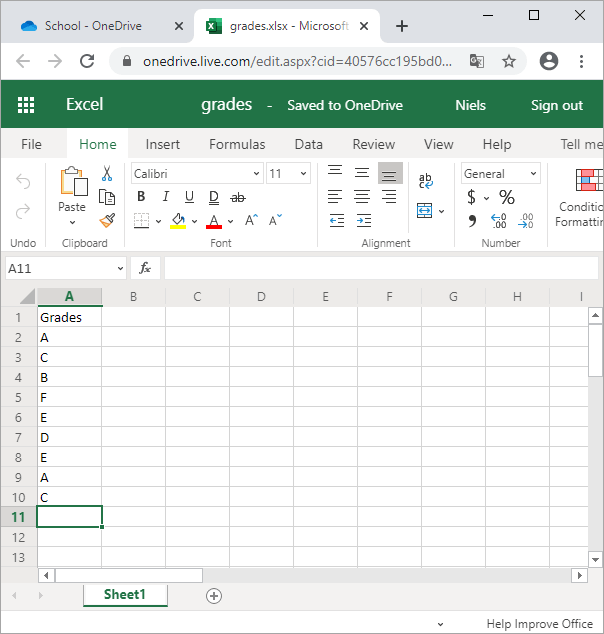Expand the General number format dropdown
Screen dimensions: 604x634
pyautogui.click(x=501, y=174)
